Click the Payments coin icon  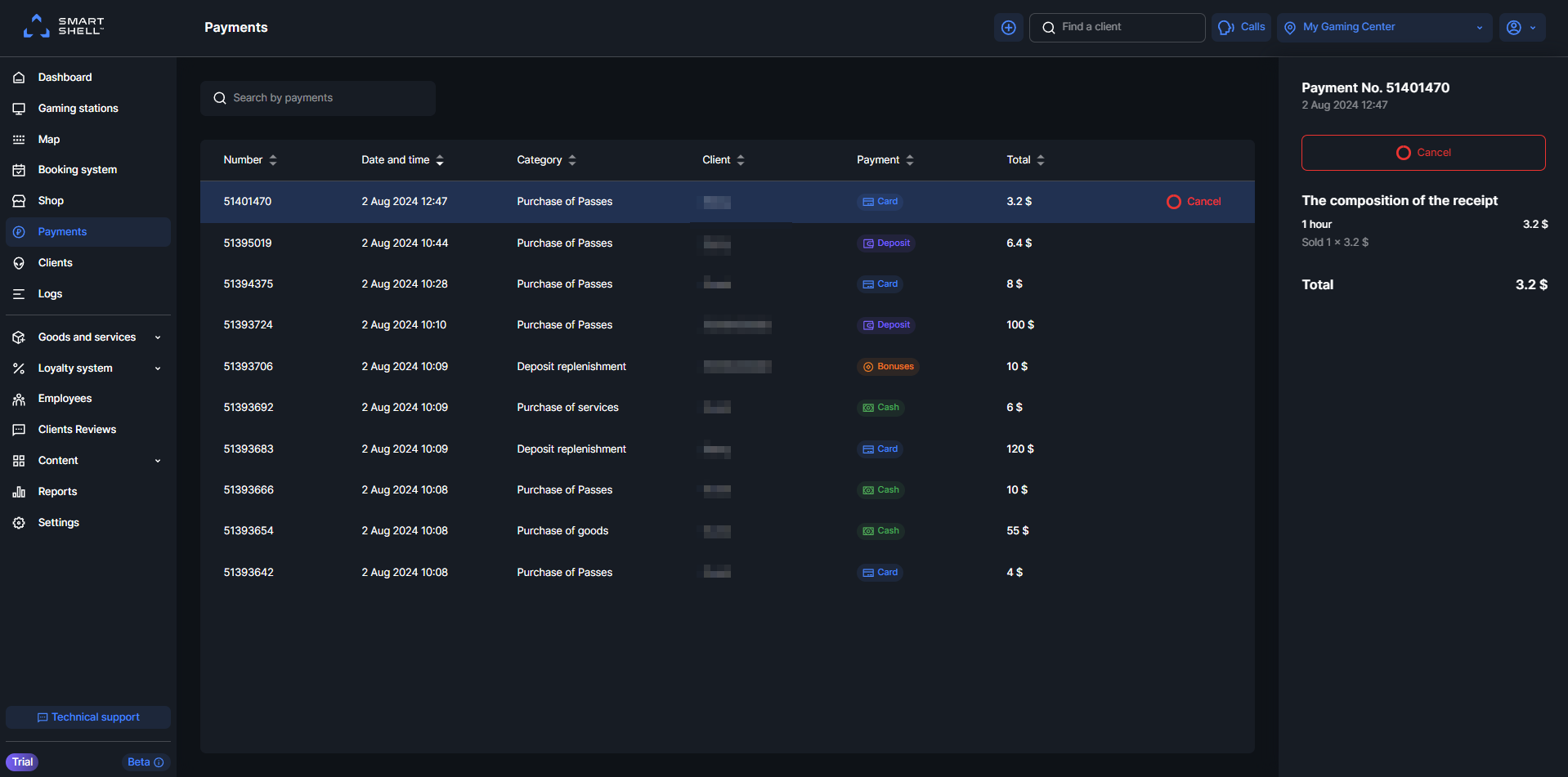pyautogui.click(x=19, y=232)
